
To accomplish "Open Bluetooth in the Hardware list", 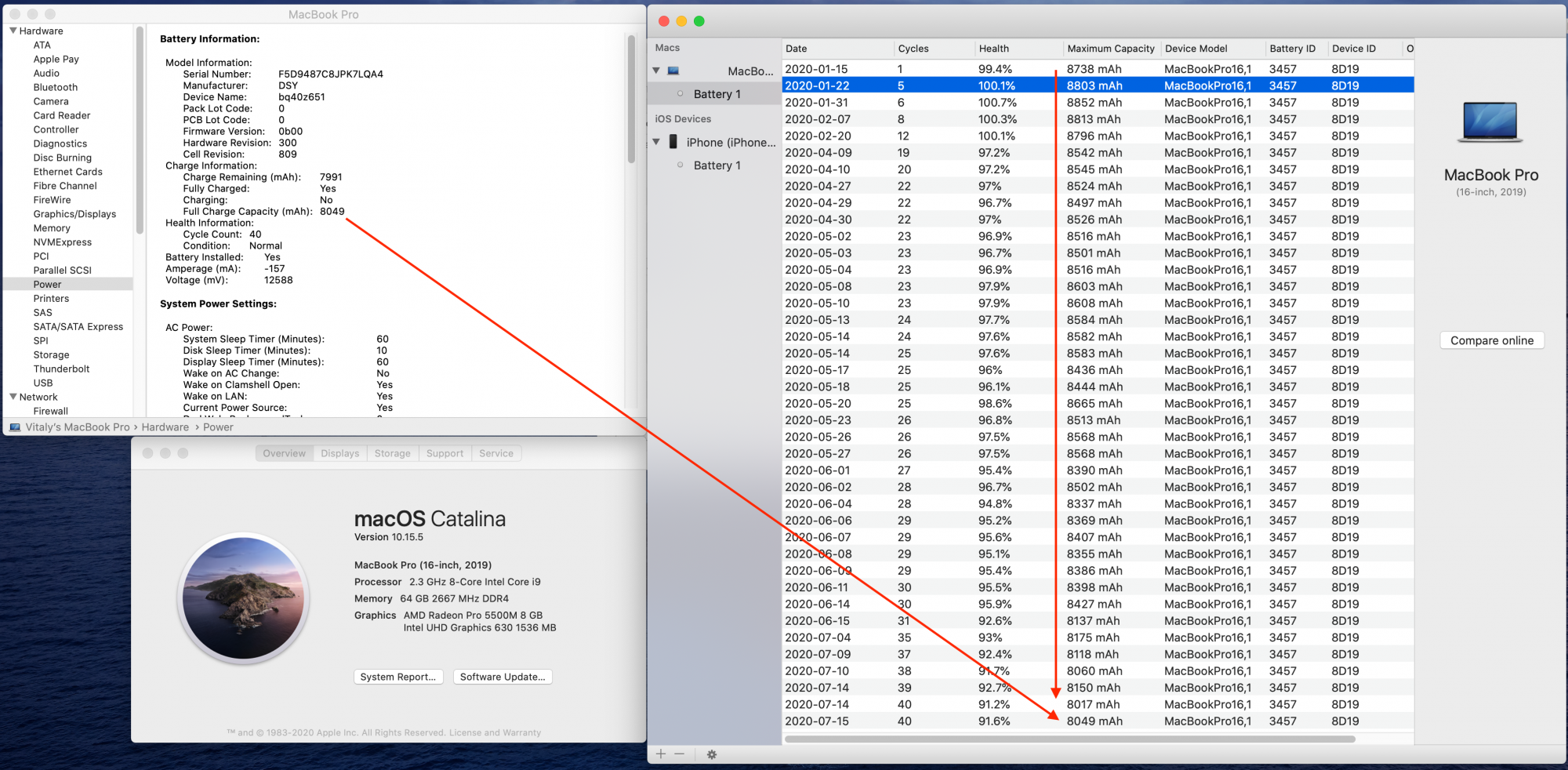I will [x=56, y=87].
